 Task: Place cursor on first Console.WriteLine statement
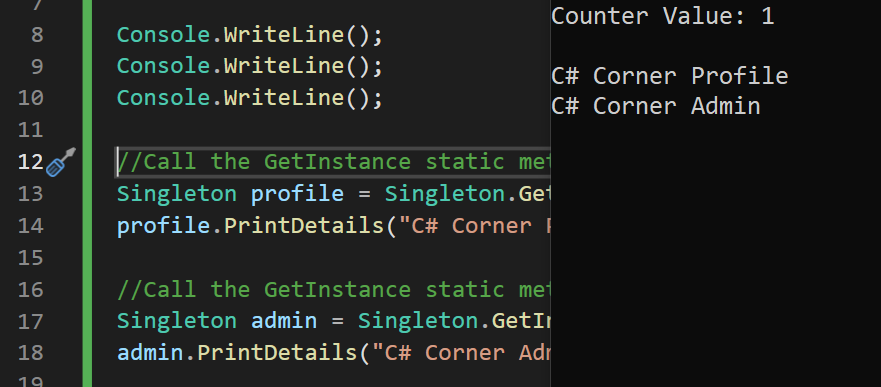point(249,35)
